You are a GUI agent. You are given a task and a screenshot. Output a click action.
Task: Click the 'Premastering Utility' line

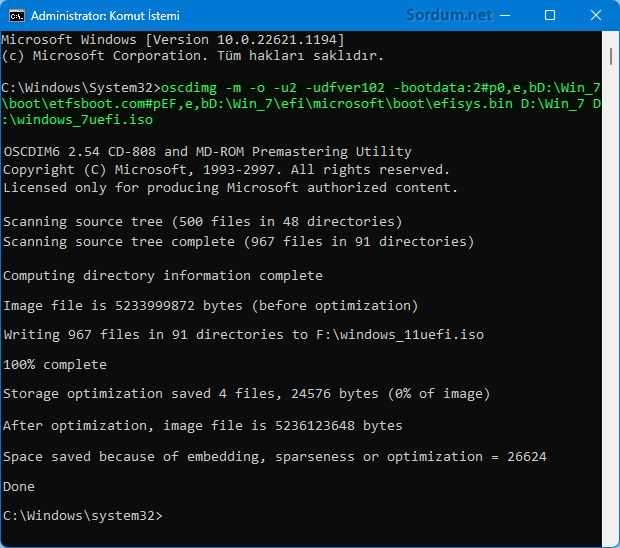(x=207, y=151)
